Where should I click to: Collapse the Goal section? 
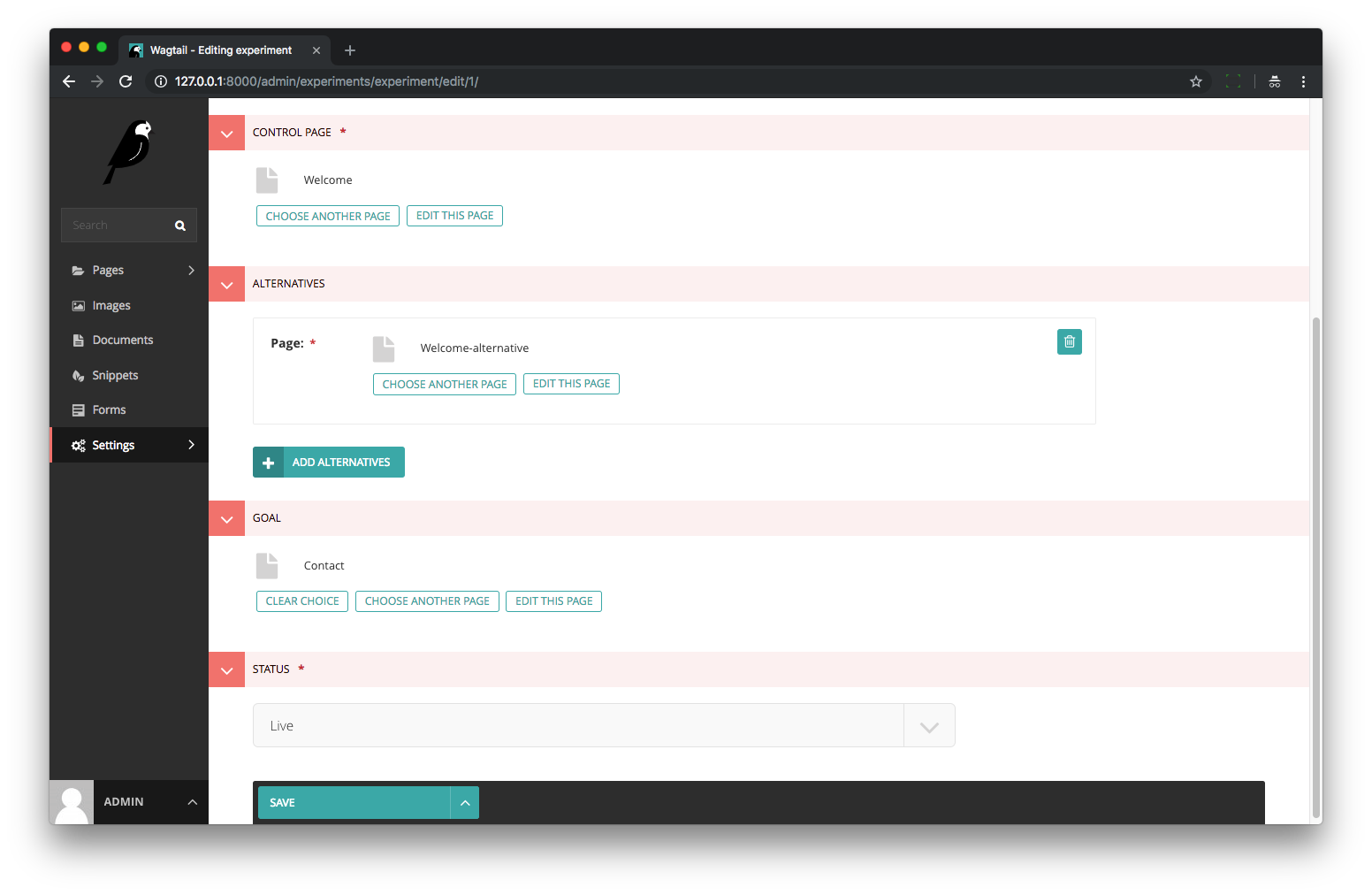[x=226, y=519]
